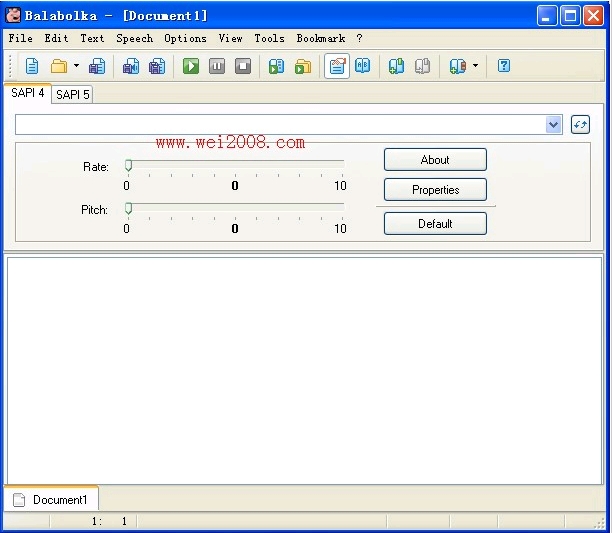Open the Edit menu
The height and width of the screenshot is (533, 612).
(x=56, y=38)
